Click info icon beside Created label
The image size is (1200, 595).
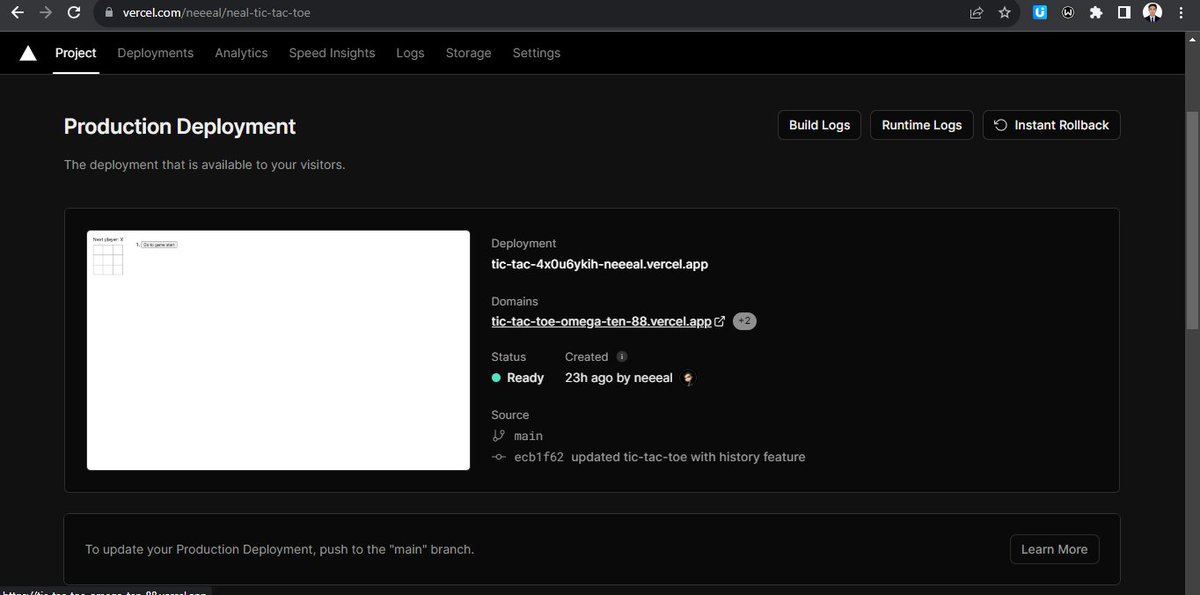tap(622, 357)
